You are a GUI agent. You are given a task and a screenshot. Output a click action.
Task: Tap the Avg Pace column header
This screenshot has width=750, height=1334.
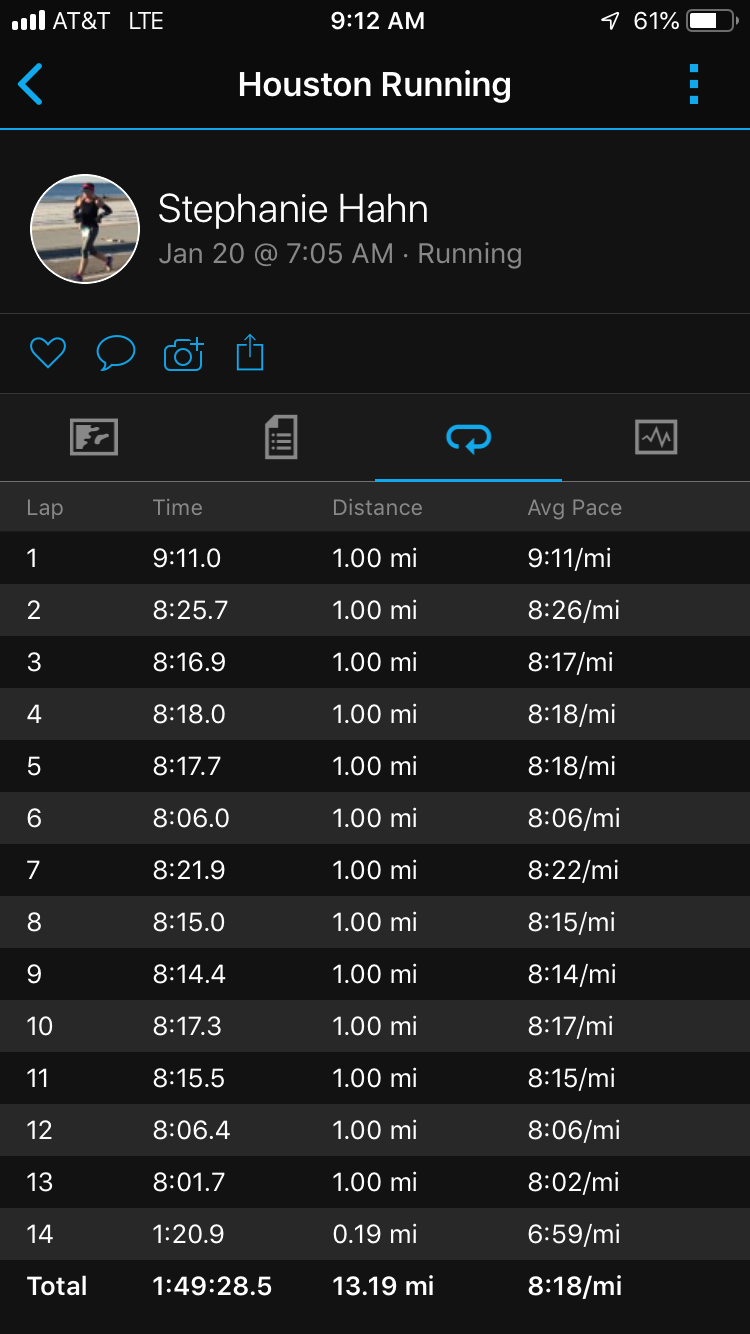tap(575, 508)
